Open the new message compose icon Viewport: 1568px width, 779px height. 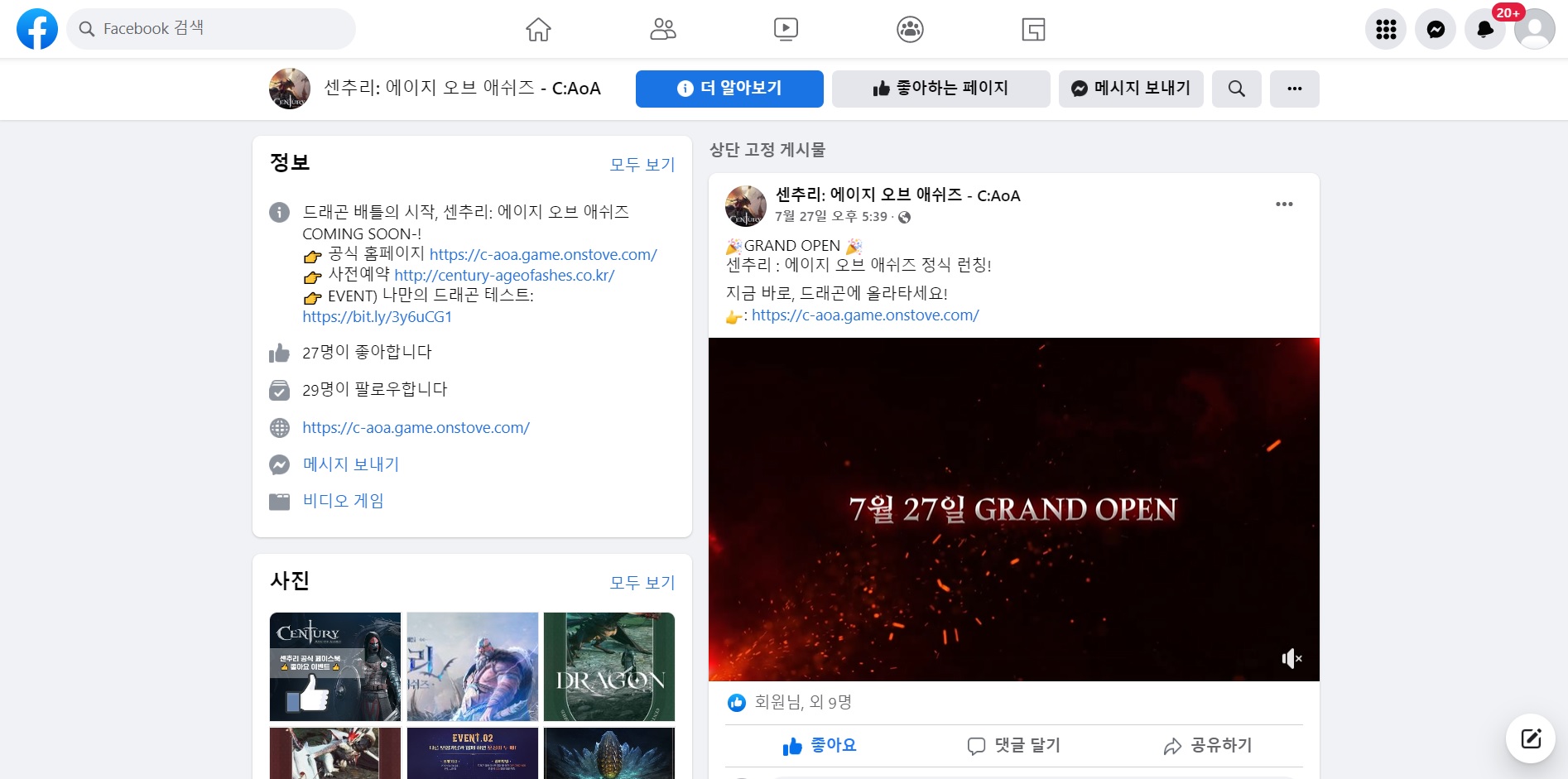coord(1530,738)
